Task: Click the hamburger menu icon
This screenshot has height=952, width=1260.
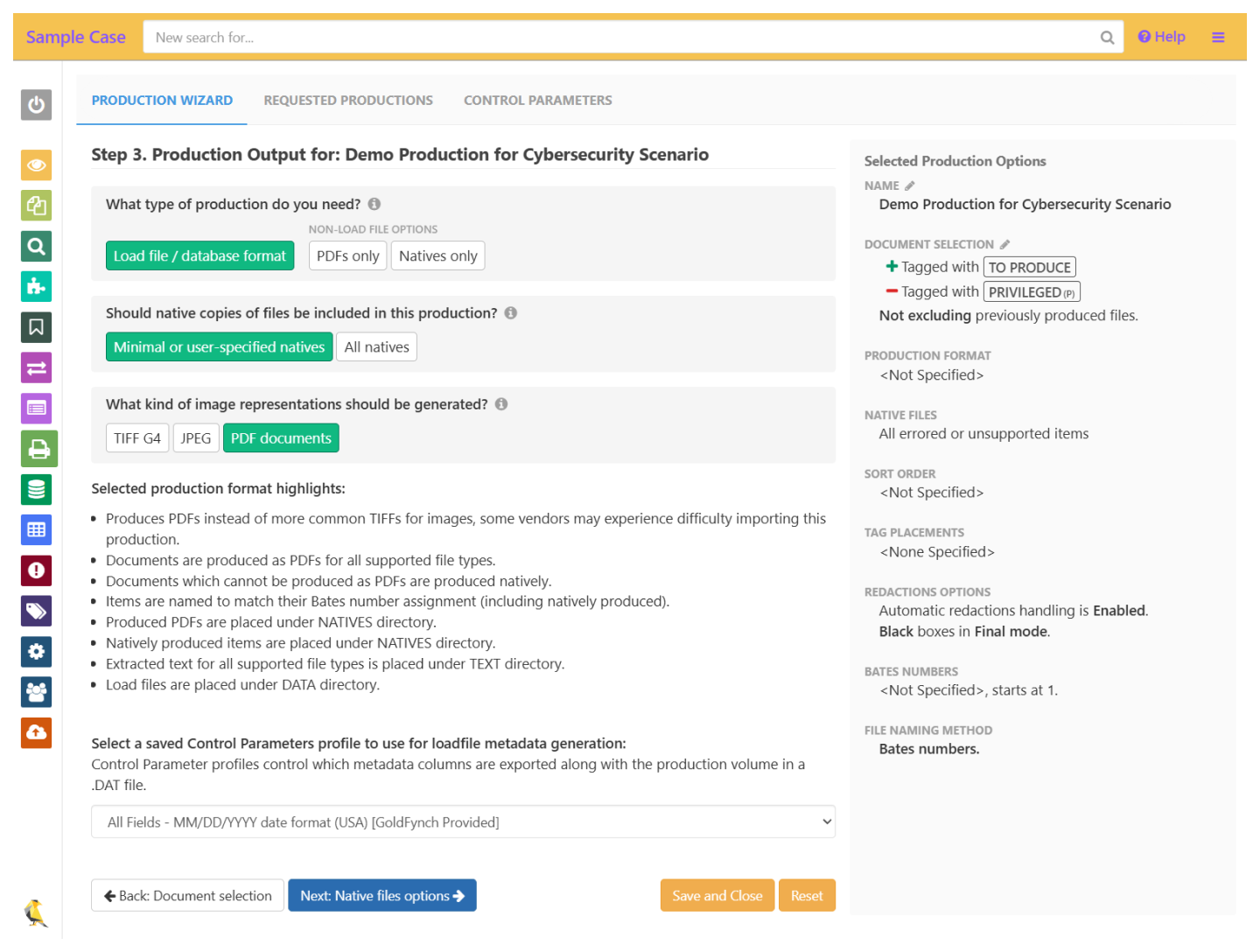Action: [1218, 37]
